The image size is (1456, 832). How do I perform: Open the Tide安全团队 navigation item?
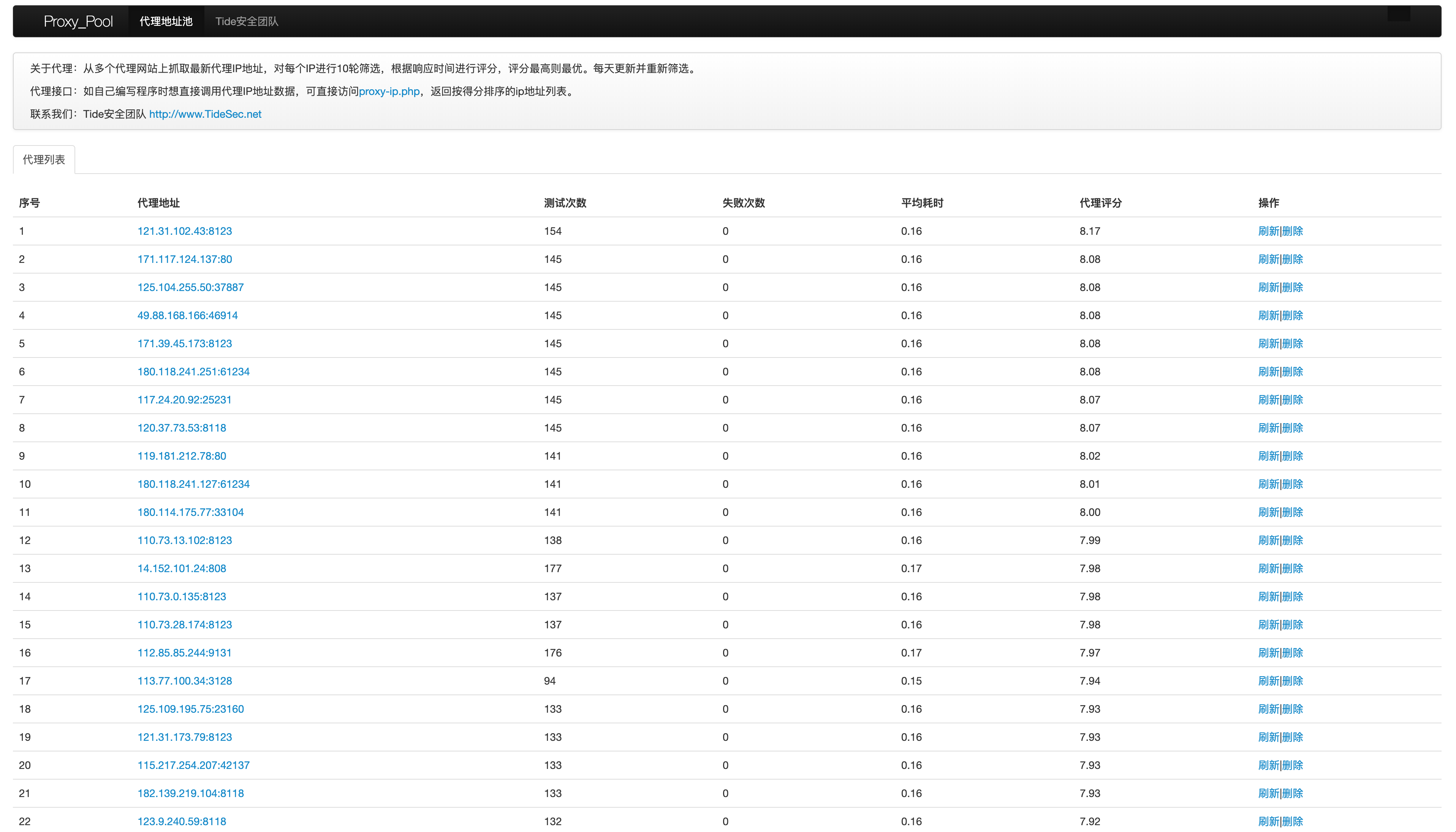coord(246,21)
